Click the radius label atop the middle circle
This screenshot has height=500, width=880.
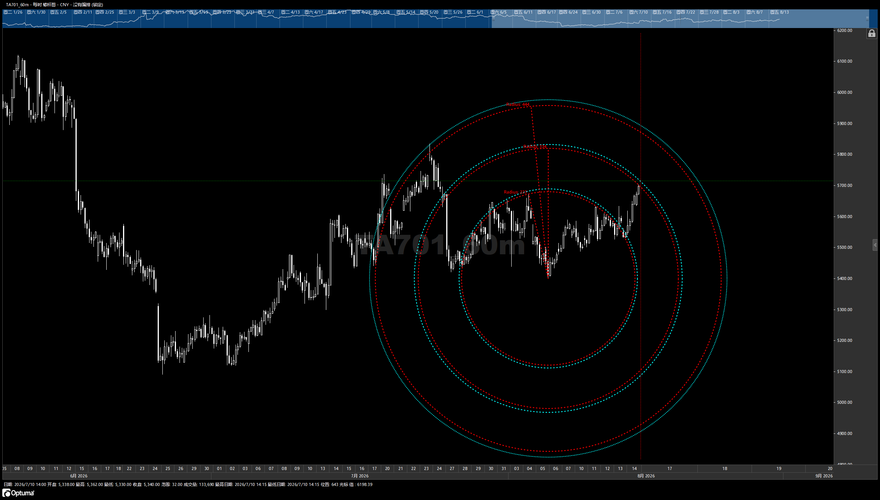click(535, 147)
